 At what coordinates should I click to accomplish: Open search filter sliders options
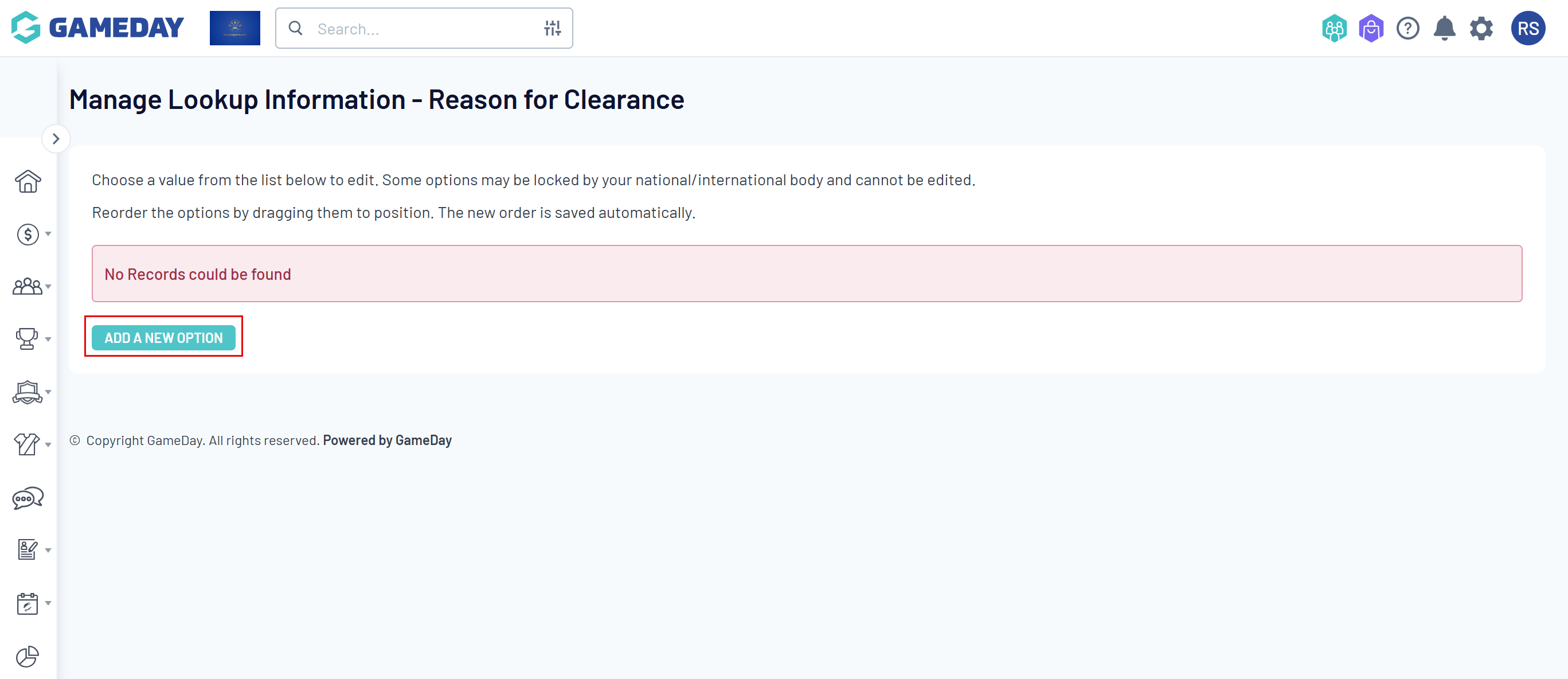point(552,29)
